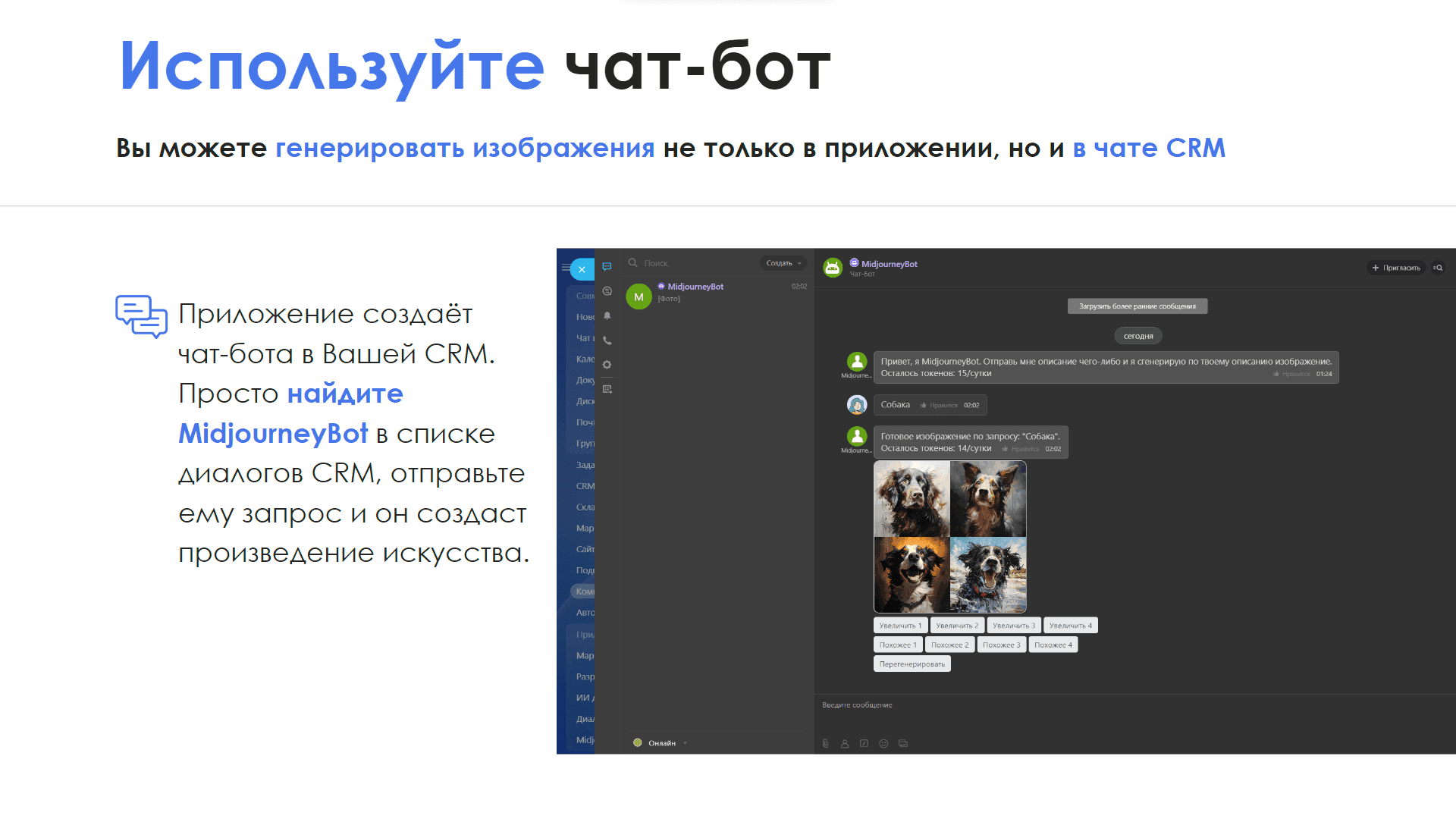
Task: Click the mention person icon under message box
Action: [x=845, y=744]
